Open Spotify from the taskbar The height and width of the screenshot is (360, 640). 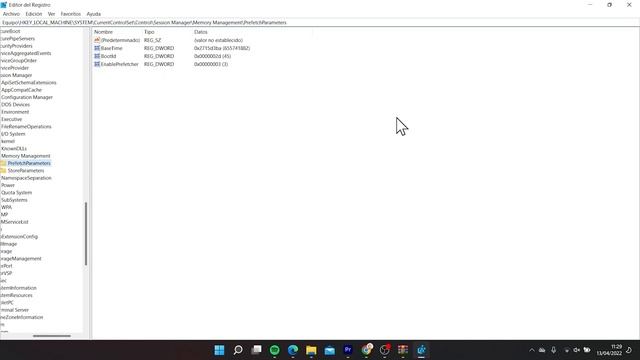pyautogui.click(x=275, y=350)
